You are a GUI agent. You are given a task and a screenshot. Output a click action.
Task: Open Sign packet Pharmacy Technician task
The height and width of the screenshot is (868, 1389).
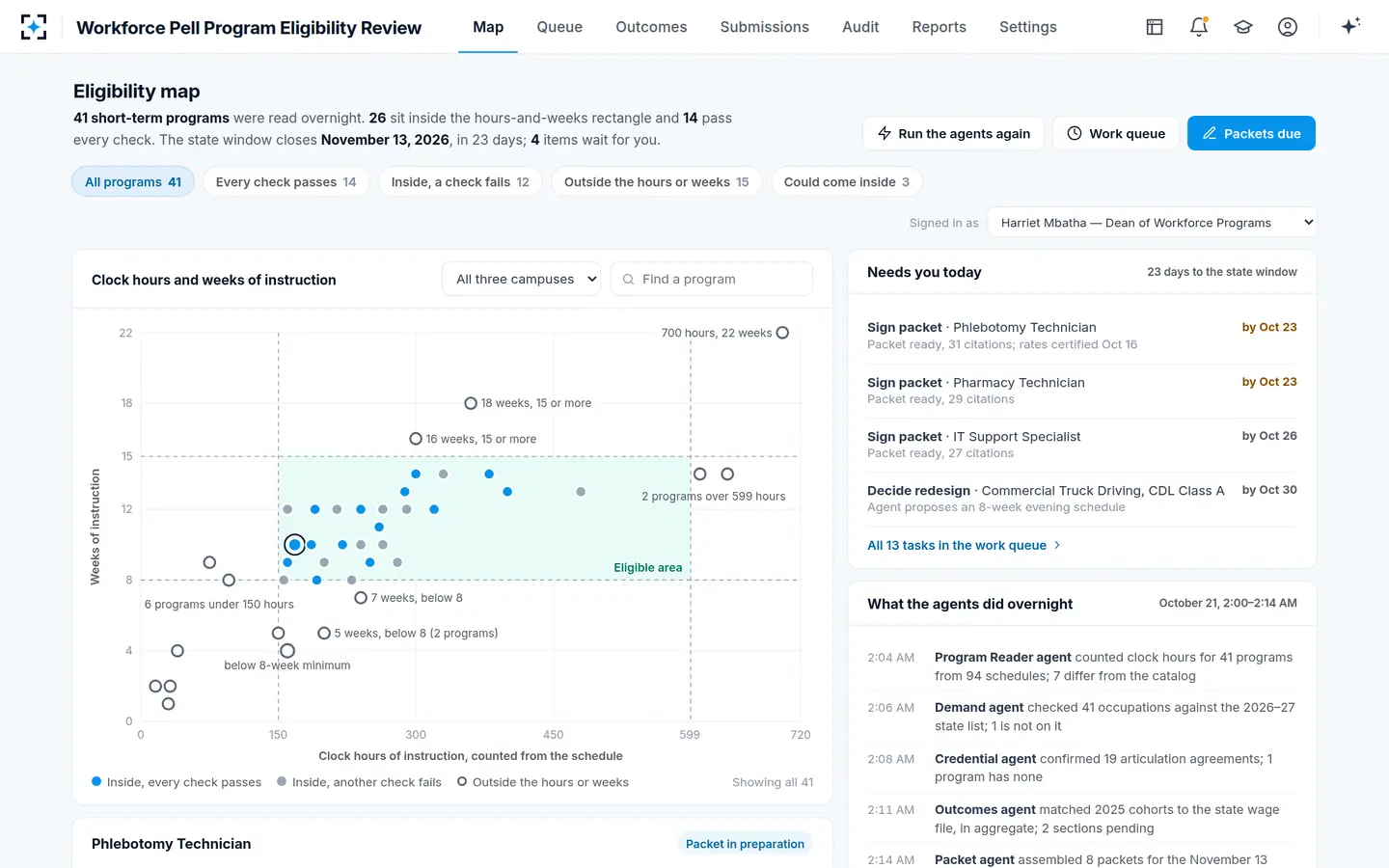pos(1081,391)
